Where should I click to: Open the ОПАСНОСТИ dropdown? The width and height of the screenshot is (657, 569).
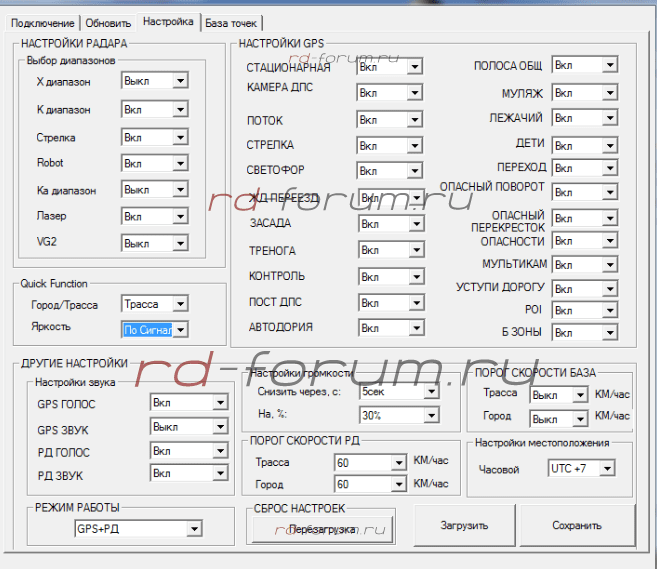coord(585,241)
